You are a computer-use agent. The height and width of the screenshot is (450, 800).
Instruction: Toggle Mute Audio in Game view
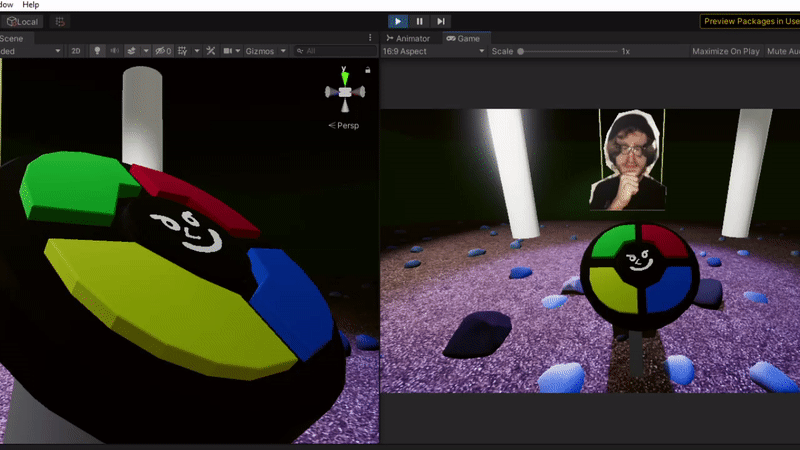click(783, 51)
